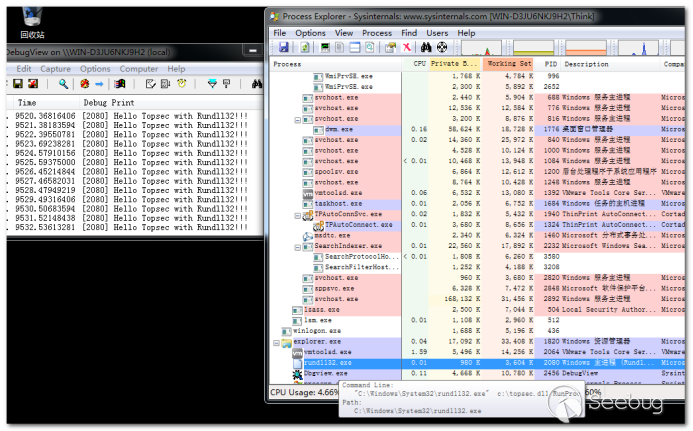Select the rundll32.exe process row
This screenshot has width=693, height=431.
click(330, 362)
